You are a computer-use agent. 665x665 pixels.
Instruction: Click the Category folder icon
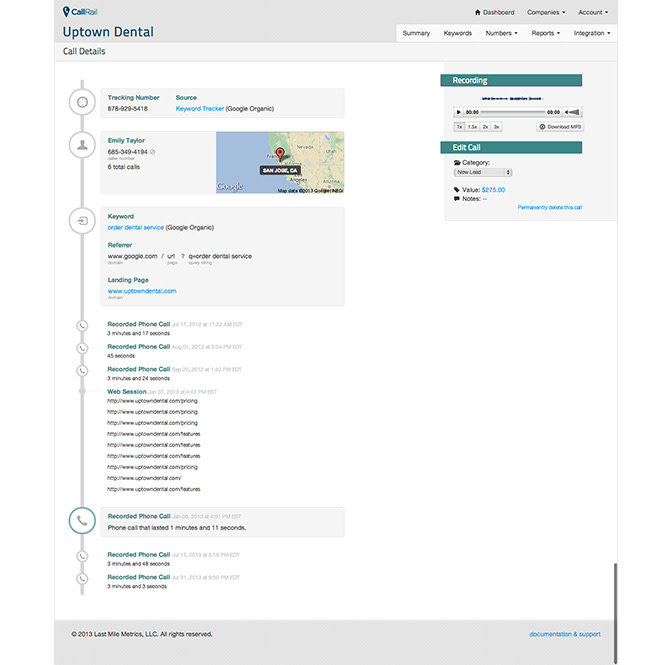click(457, 162)
